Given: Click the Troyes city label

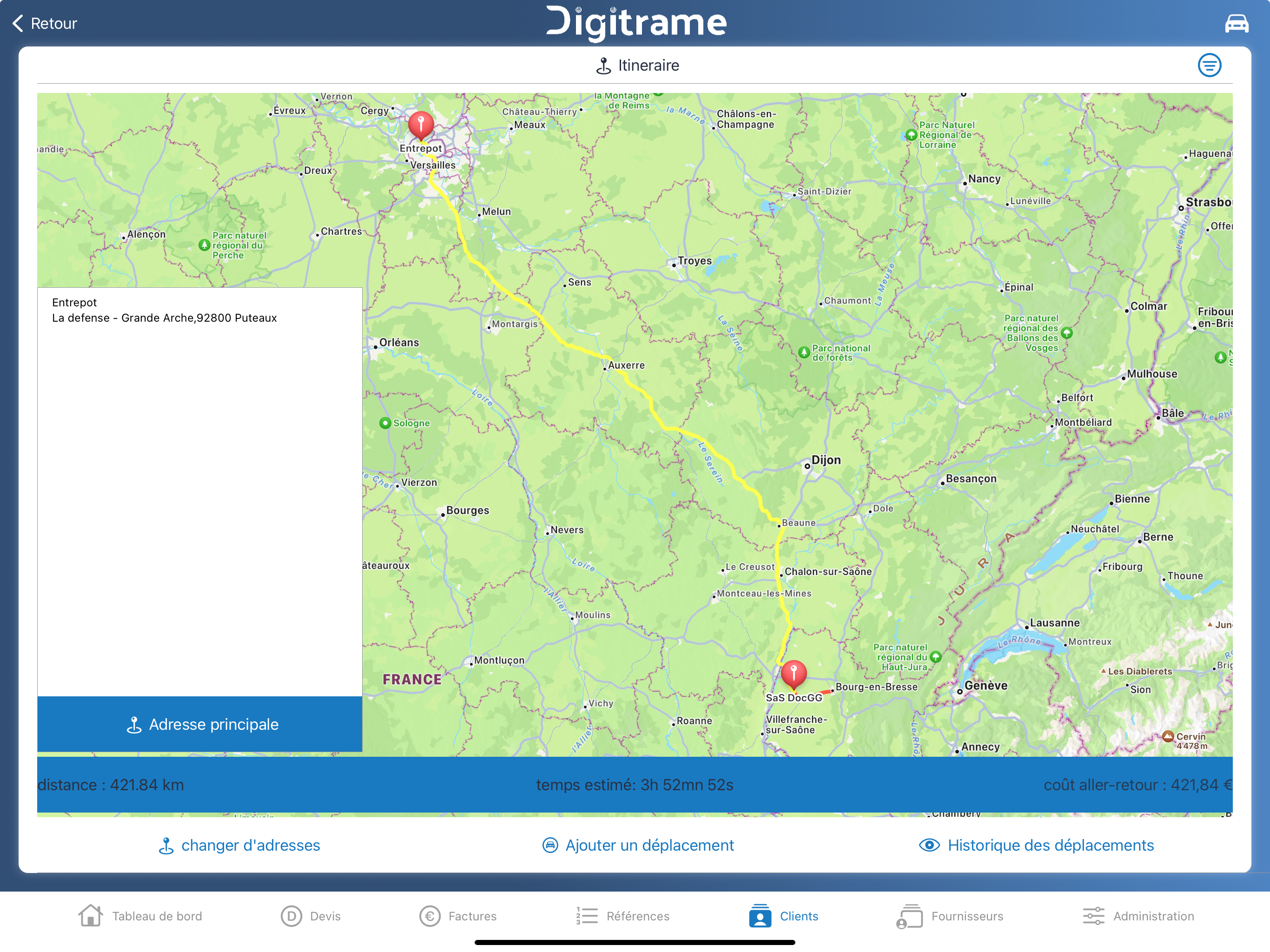Looking at the screenshot, I should [x=694, y=261].
